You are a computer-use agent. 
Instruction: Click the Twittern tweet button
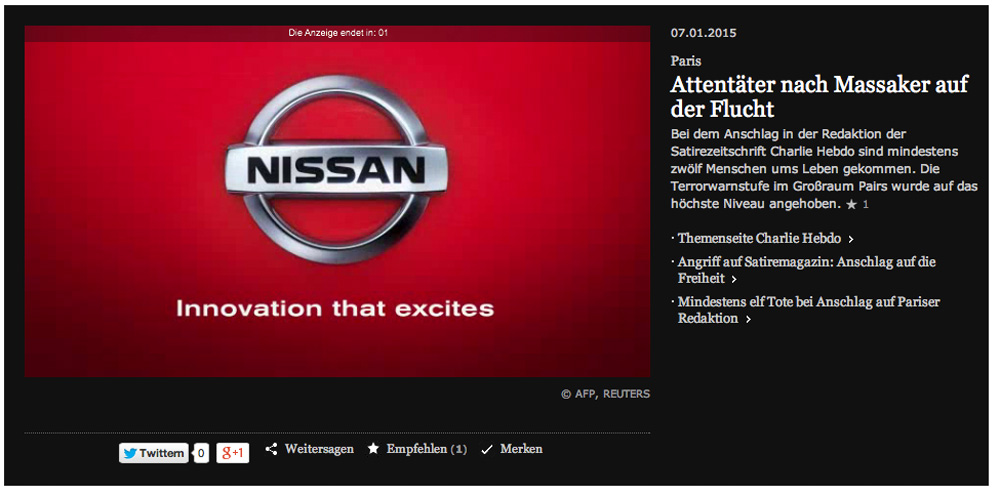pos(154,454)
